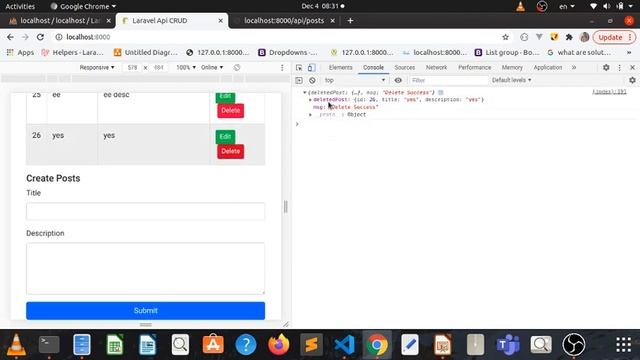Open the Chrome profile avatar
640x360 pixels.
(x=584, y=37)
